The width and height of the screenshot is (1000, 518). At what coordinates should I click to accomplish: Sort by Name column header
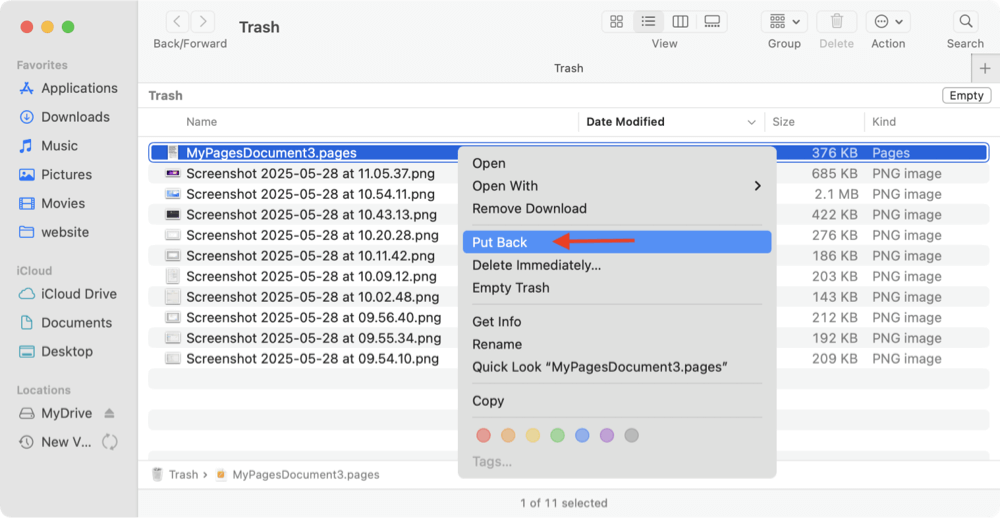[x=202, y=121]
